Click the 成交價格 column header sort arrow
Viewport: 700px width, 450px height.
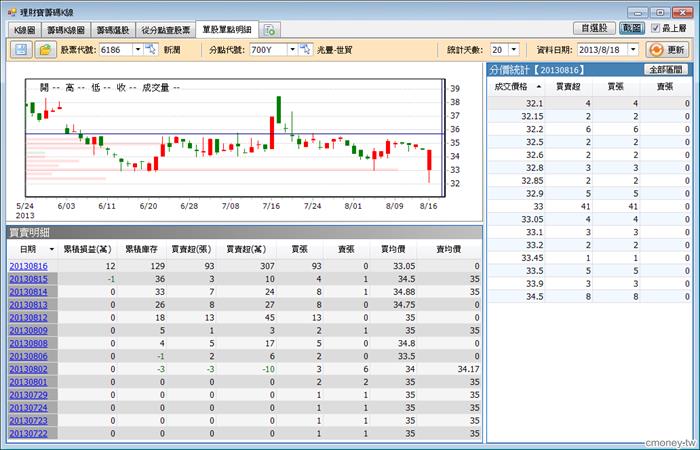(539, 87)
